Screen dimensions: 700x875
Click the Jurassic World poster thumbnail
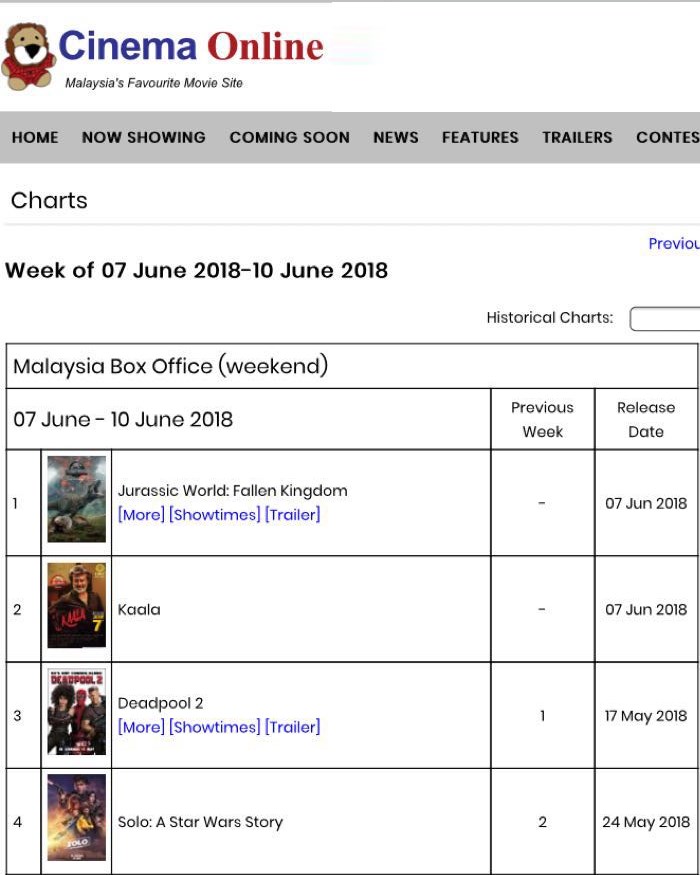[x=76, y=501]
